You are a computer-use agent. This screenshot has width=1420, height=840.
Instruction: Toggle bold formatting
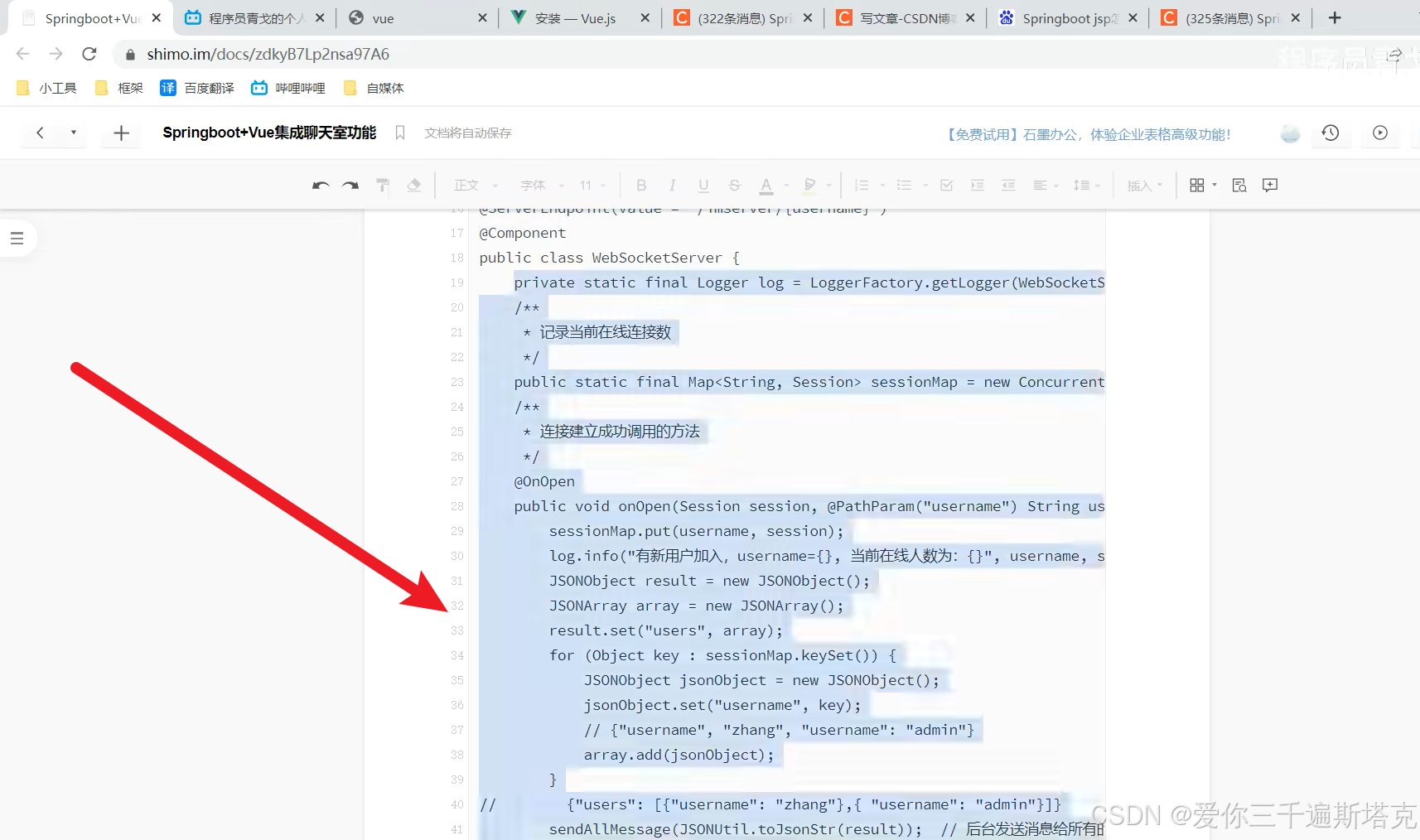click(641, 185)
